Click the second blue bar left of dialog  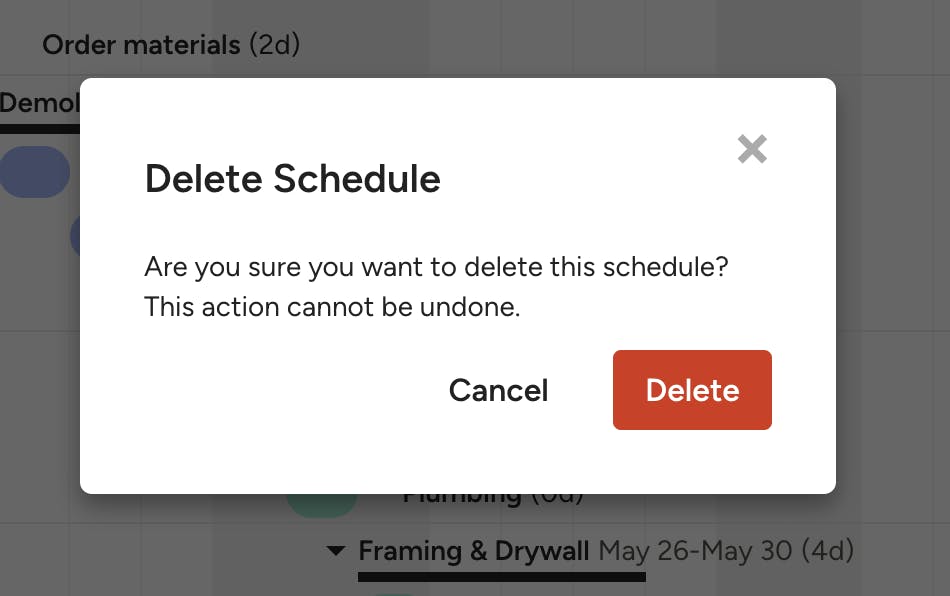(75, 237)
